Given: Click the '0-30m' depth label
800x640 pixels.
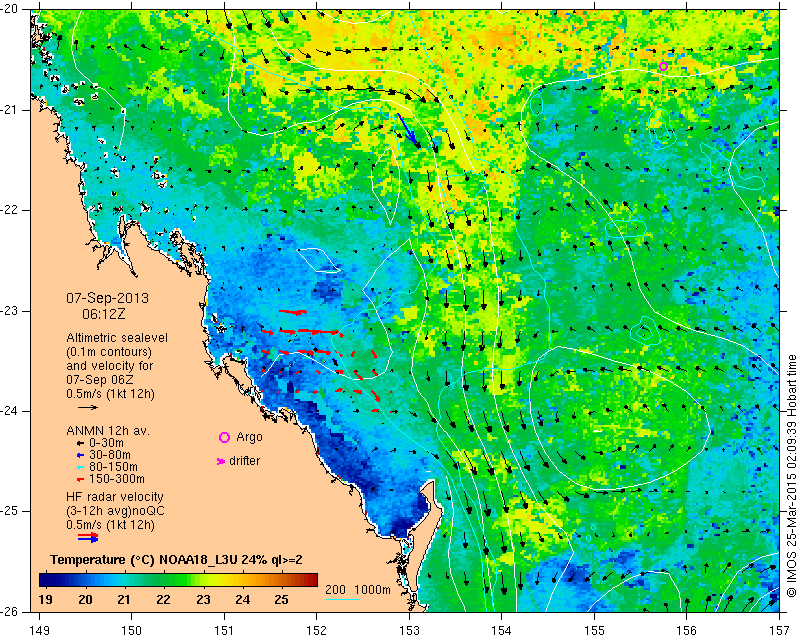Looking at the screenshot, I should point(106,444).
